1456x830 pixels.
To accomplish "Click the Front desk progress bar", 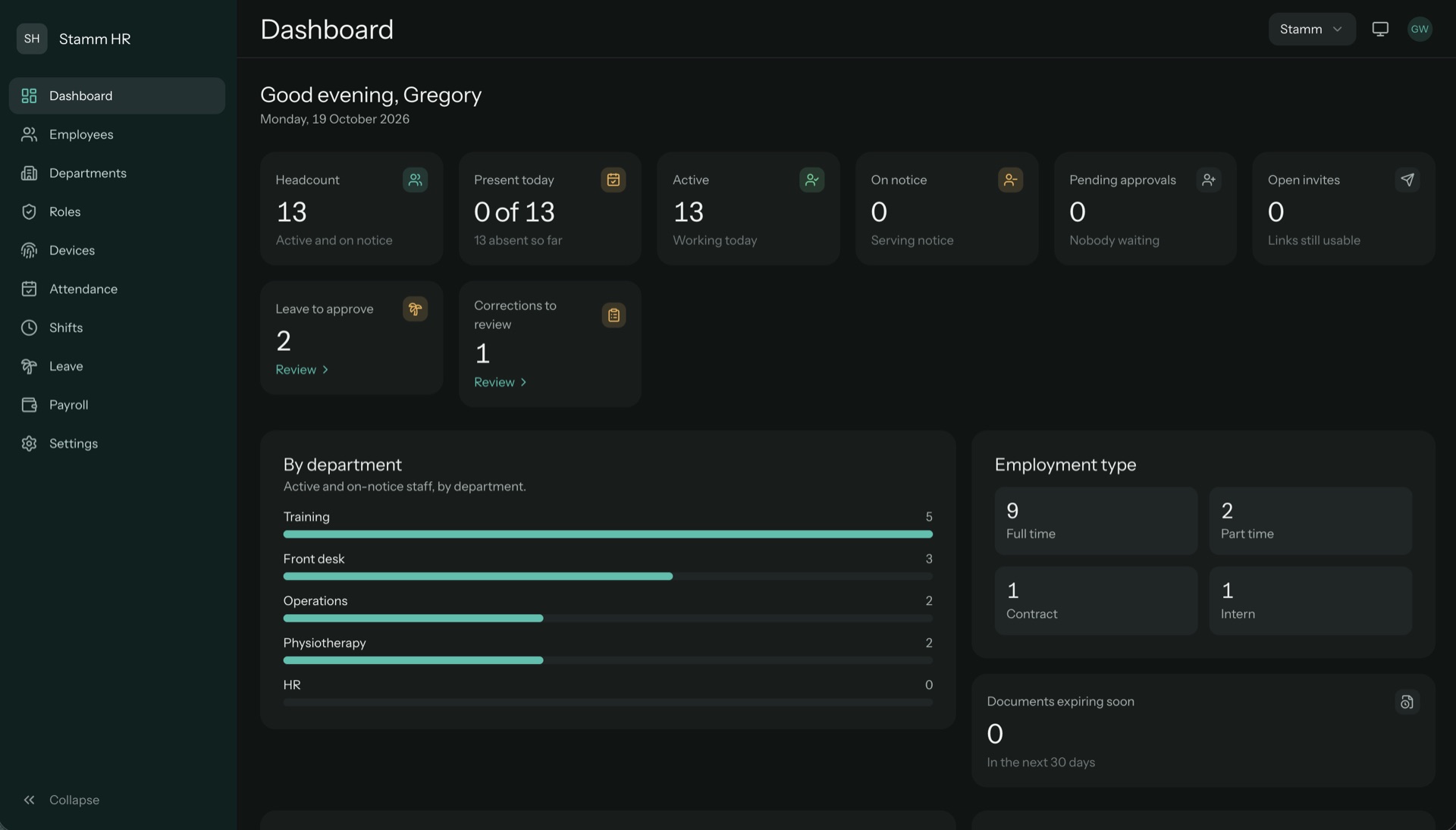I will (608, 576).
